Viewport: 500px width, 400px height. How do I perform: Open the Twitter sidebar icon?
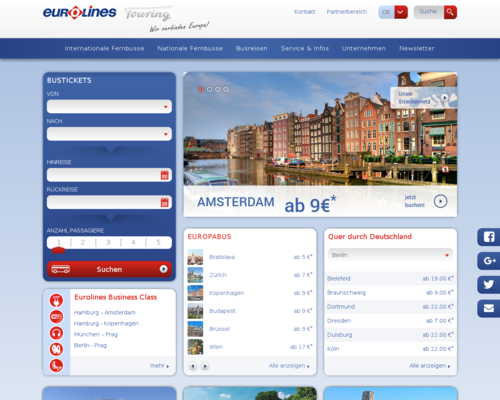489,285
